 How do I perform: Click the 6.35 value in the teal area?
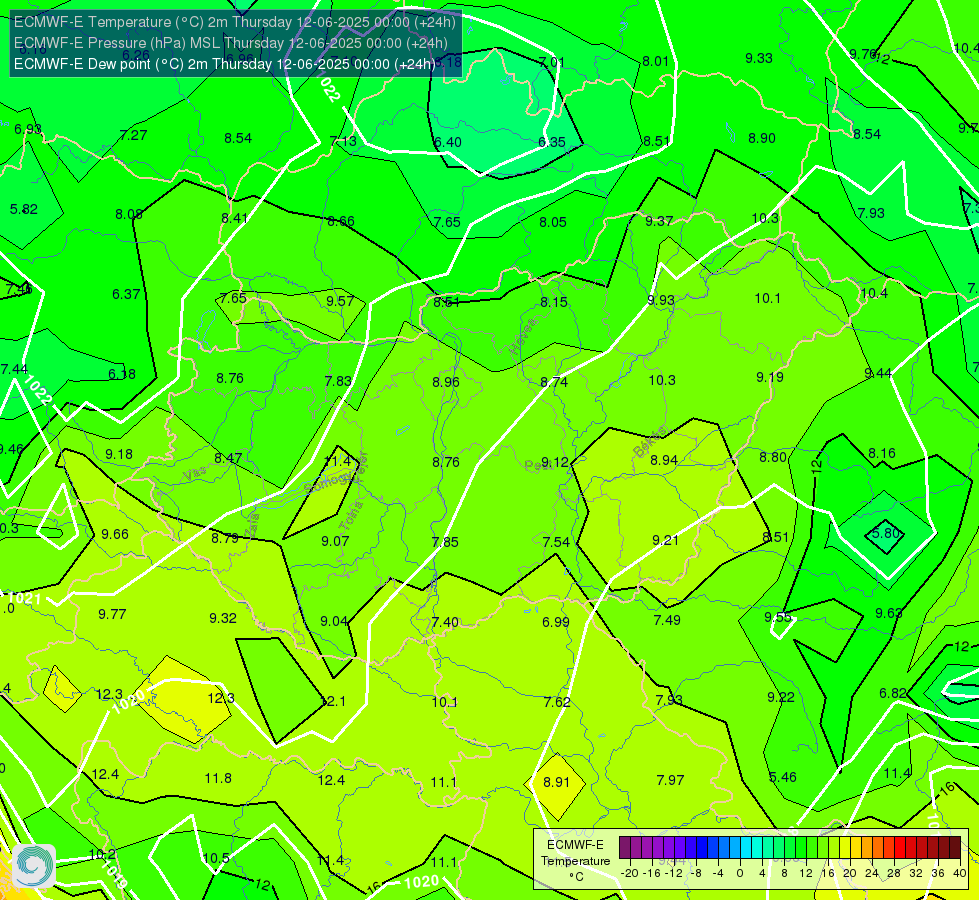point(552,142)
